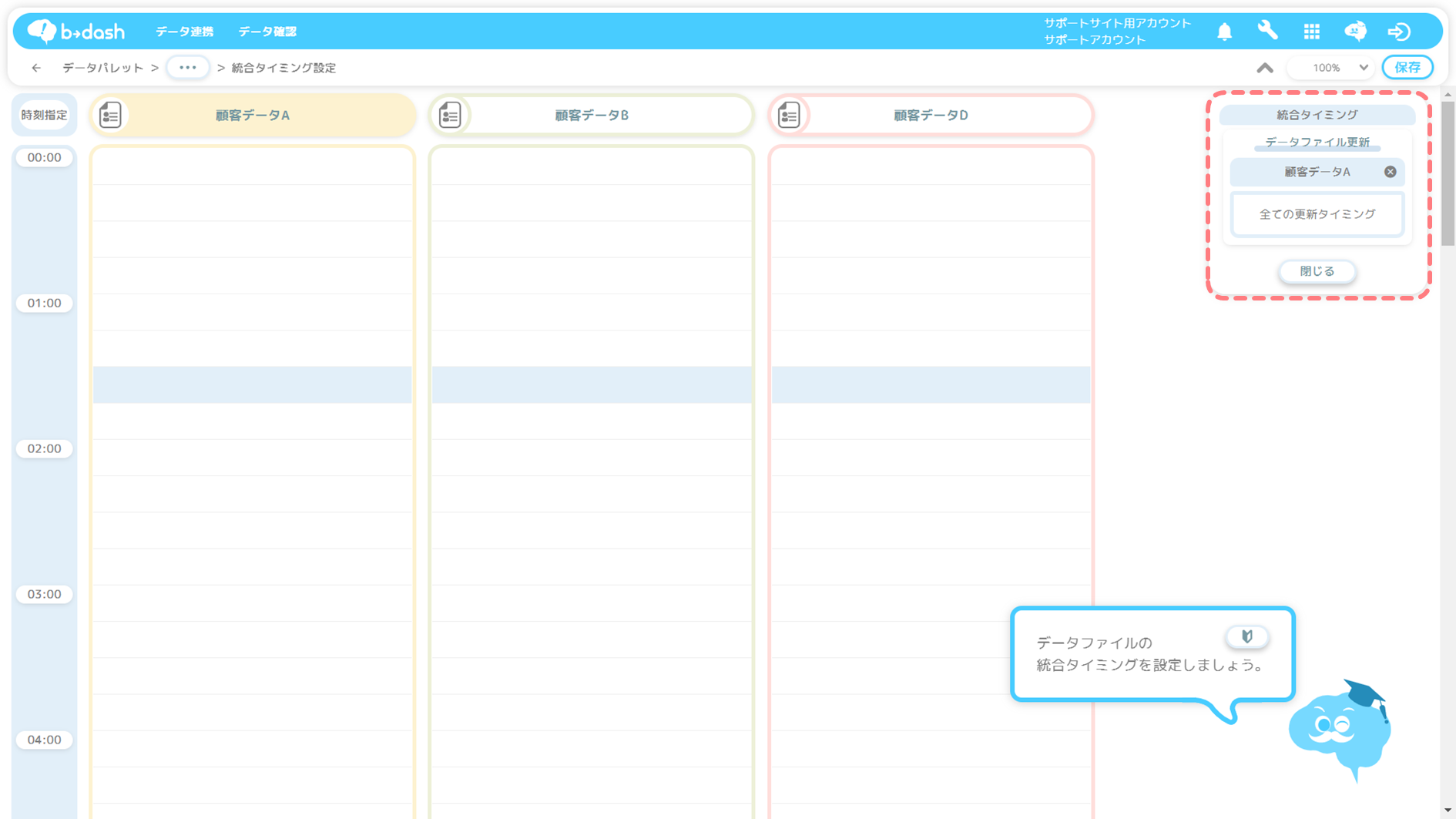Click the blue mascot character
The image size is (1456, 819).
pyautogui.click(x=1340, y=730)
